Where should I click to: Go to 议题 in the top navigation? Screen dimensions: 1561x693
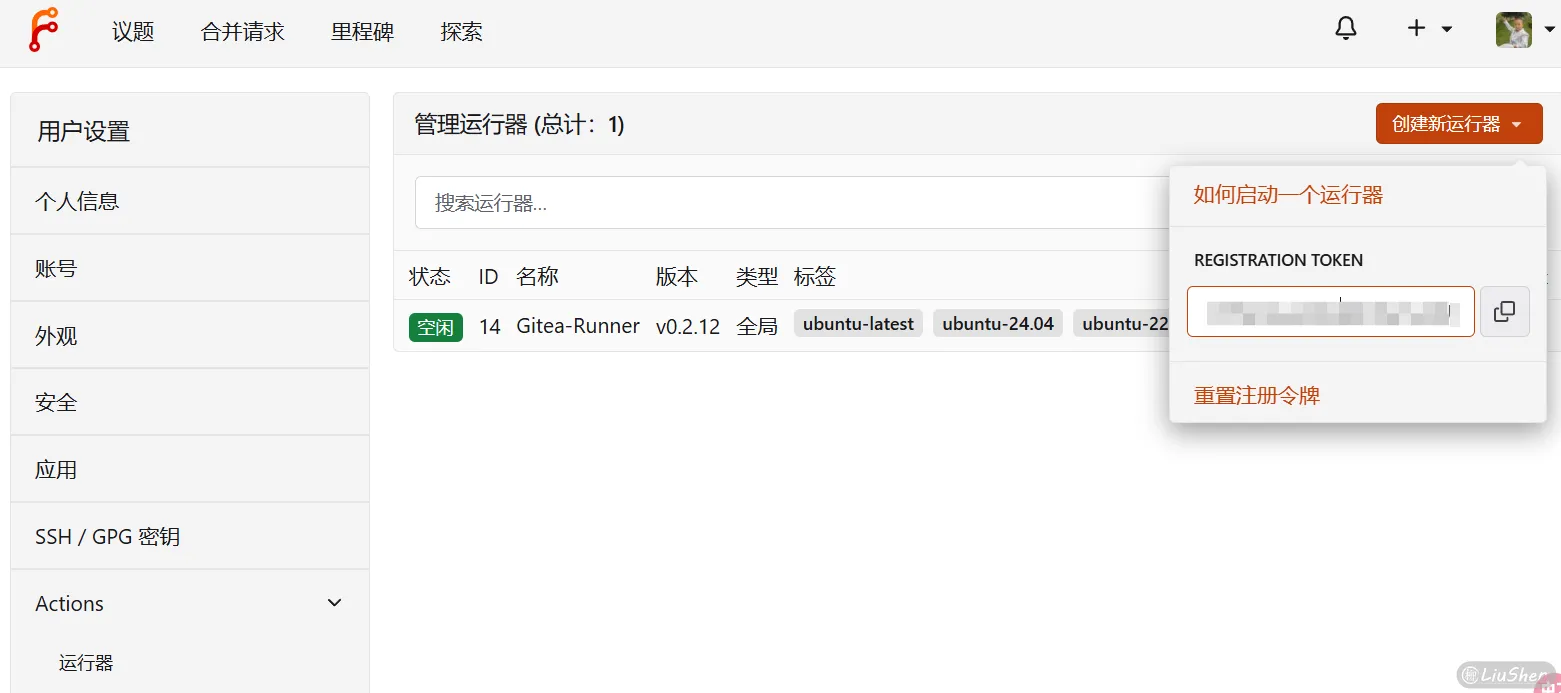[x=133, y=32]
